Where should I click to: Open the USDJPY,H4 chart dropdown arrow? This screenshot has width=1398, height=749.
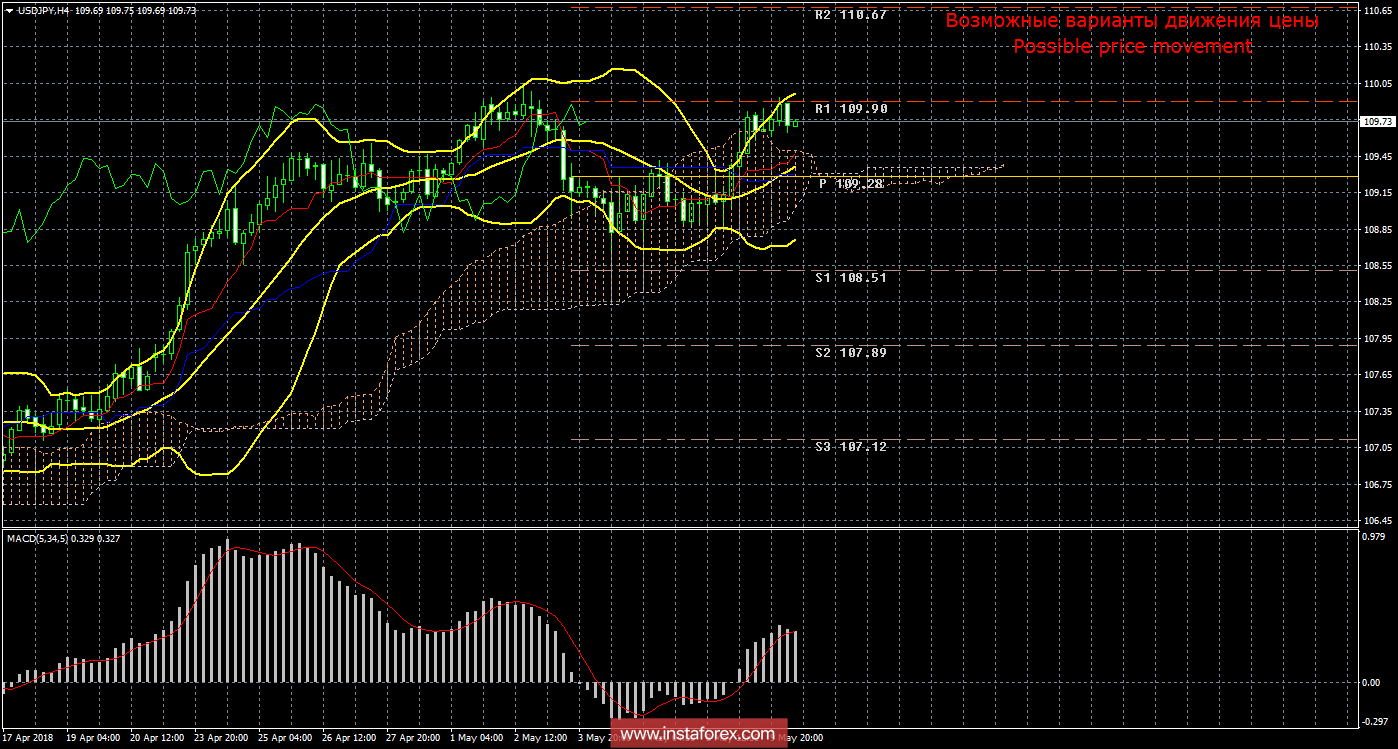8,9
